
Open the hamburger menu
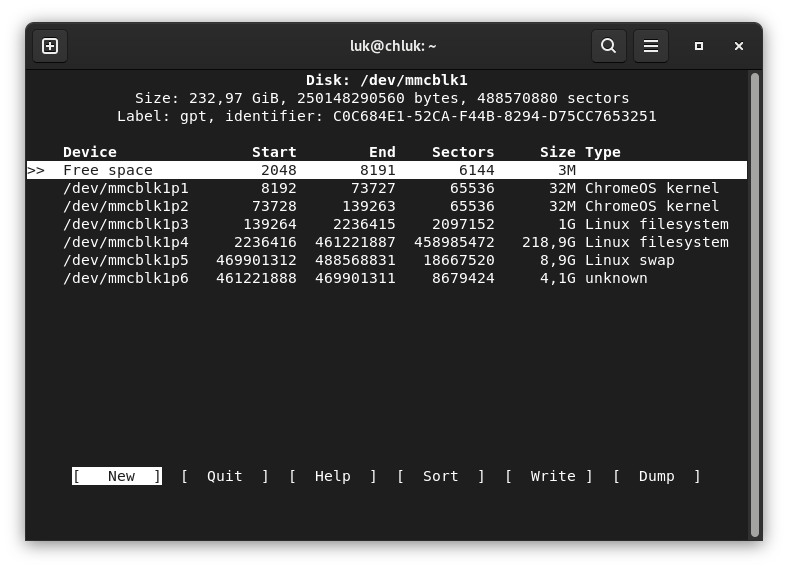click(651, 46)
